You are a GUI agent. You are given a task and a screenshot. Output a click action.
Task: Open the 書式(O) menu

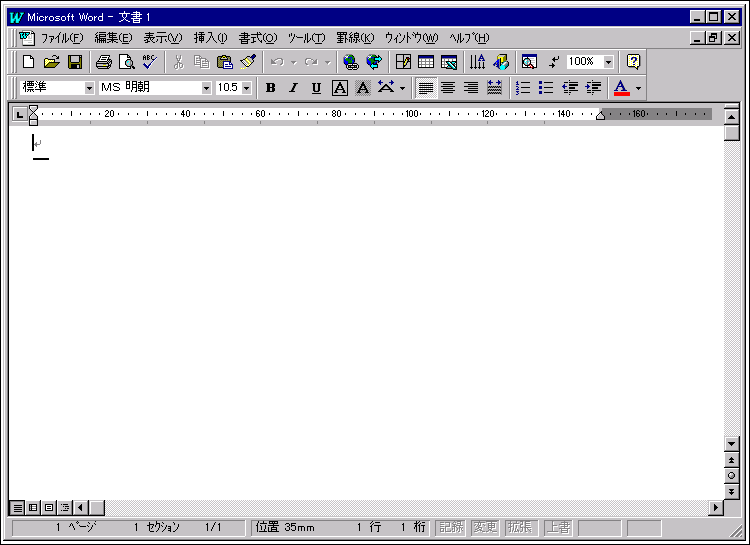[258, 38]
